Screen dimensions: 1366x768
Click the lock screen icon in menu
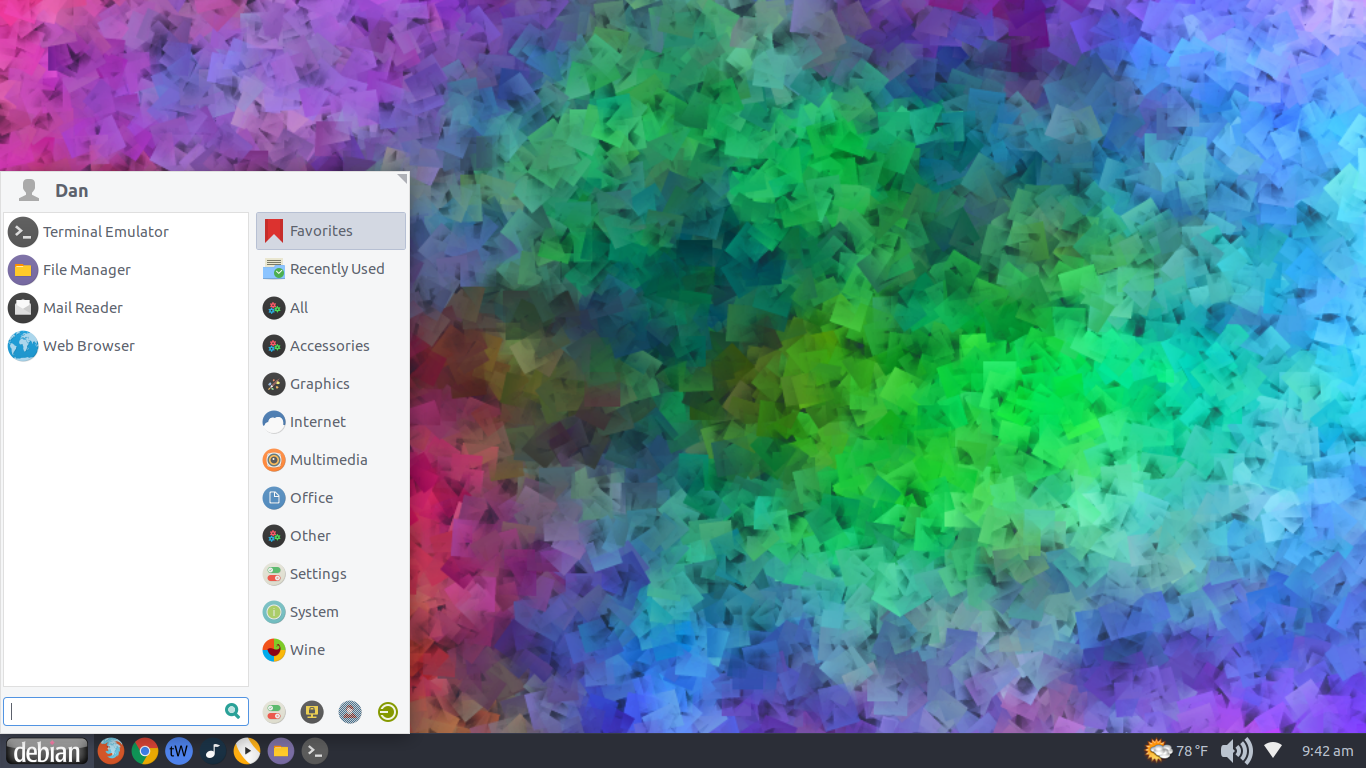click(x=312, y=712)
